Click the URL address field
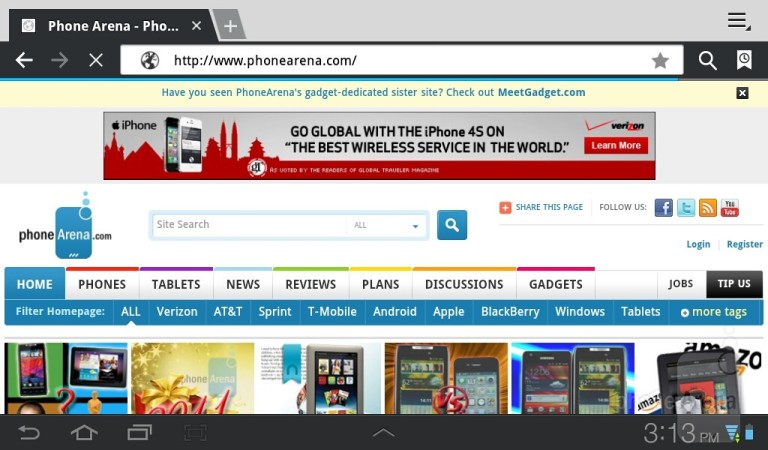This screenshot has width=768, height=450. [402, 60]
